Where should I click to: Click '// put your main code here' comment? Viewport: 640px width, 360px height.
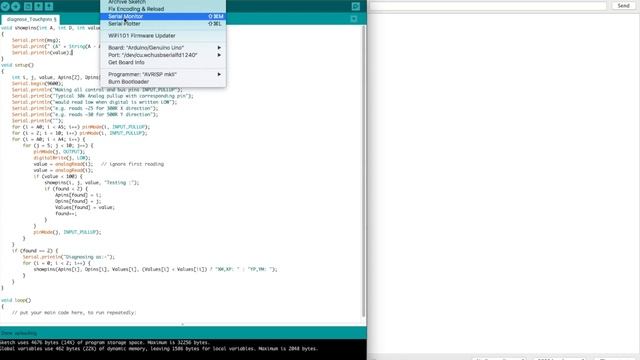[x=74, y=312]
